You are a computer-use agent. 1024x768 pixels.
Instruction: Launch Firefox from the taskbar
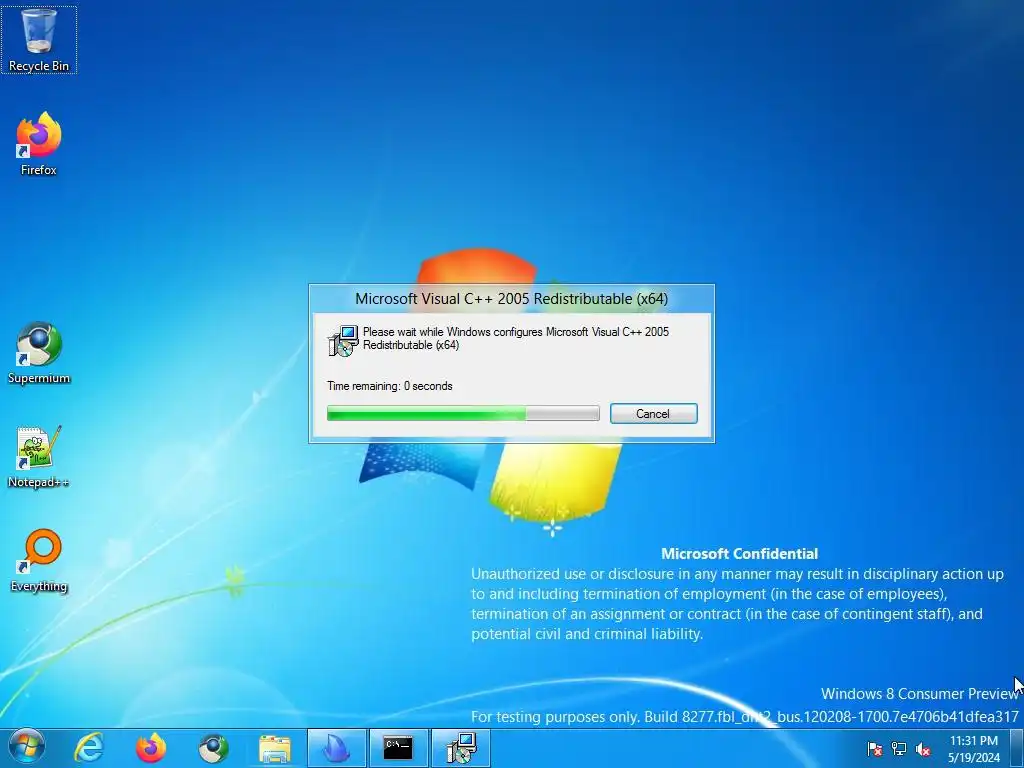[x=151, y=748]
